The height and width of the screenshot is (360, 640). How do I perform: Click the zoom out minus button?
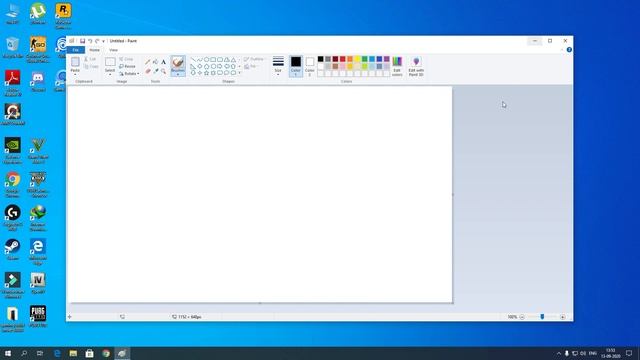(x=522, y=317)
